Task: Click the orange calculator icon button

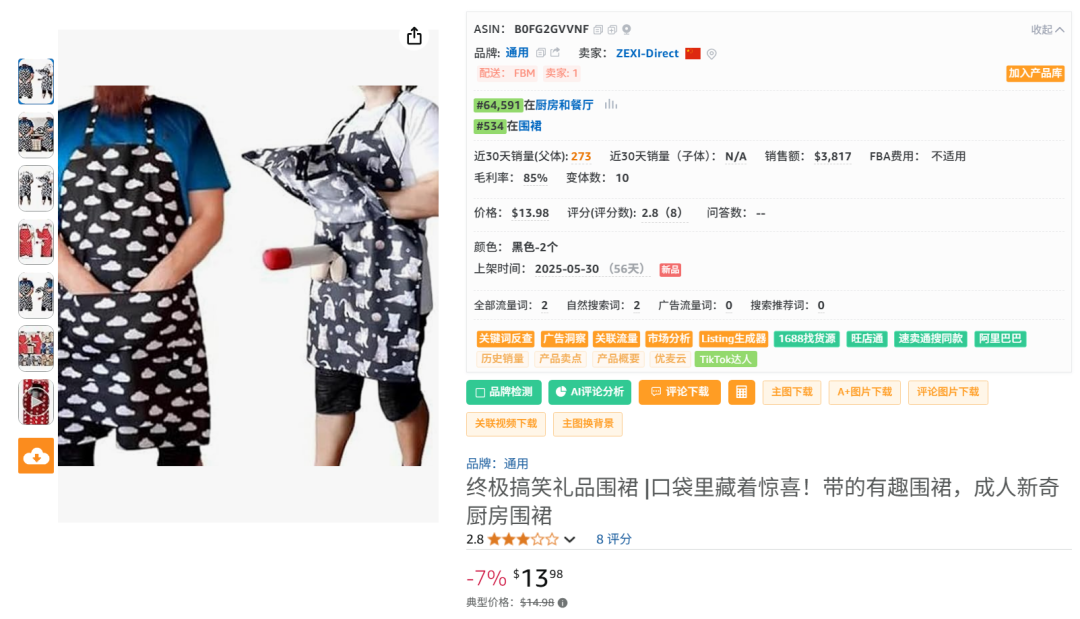Action: point(741,392)
